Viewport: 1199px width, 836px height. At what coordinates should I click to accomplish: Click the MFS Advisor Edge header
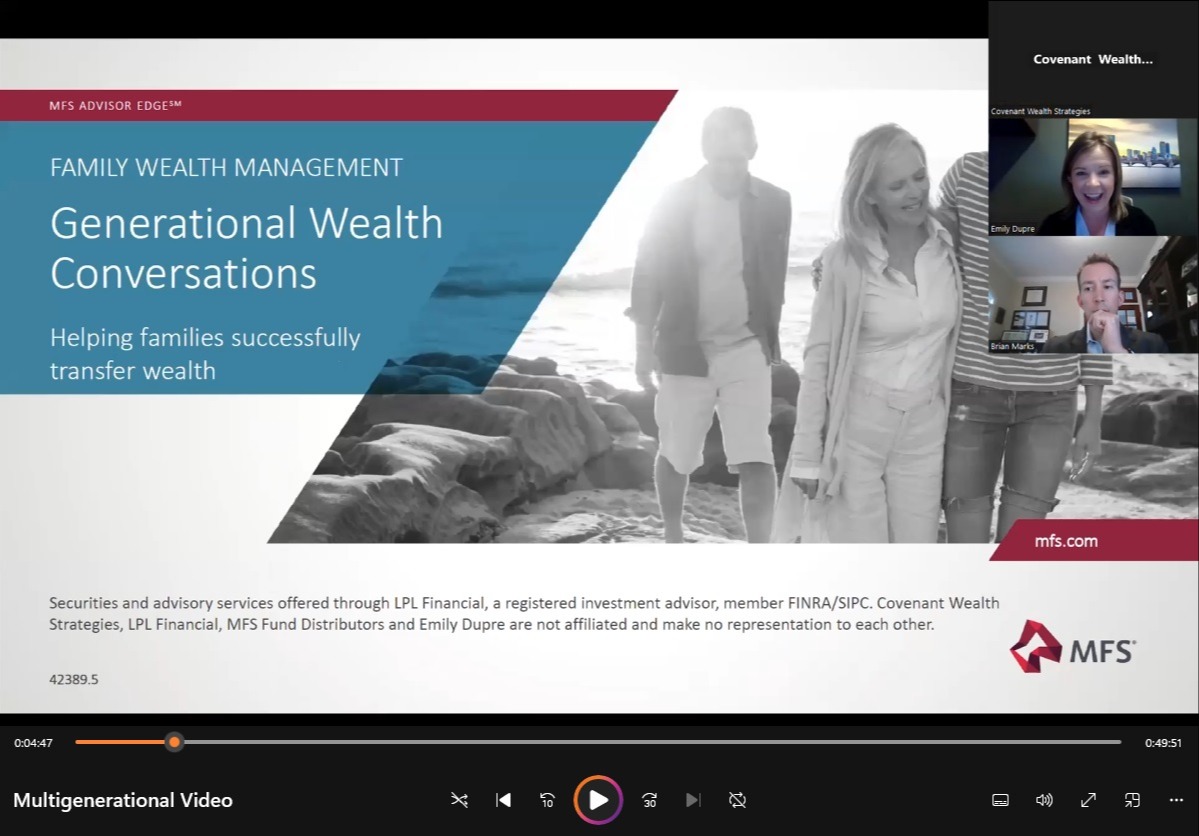[x=115, y=106]
